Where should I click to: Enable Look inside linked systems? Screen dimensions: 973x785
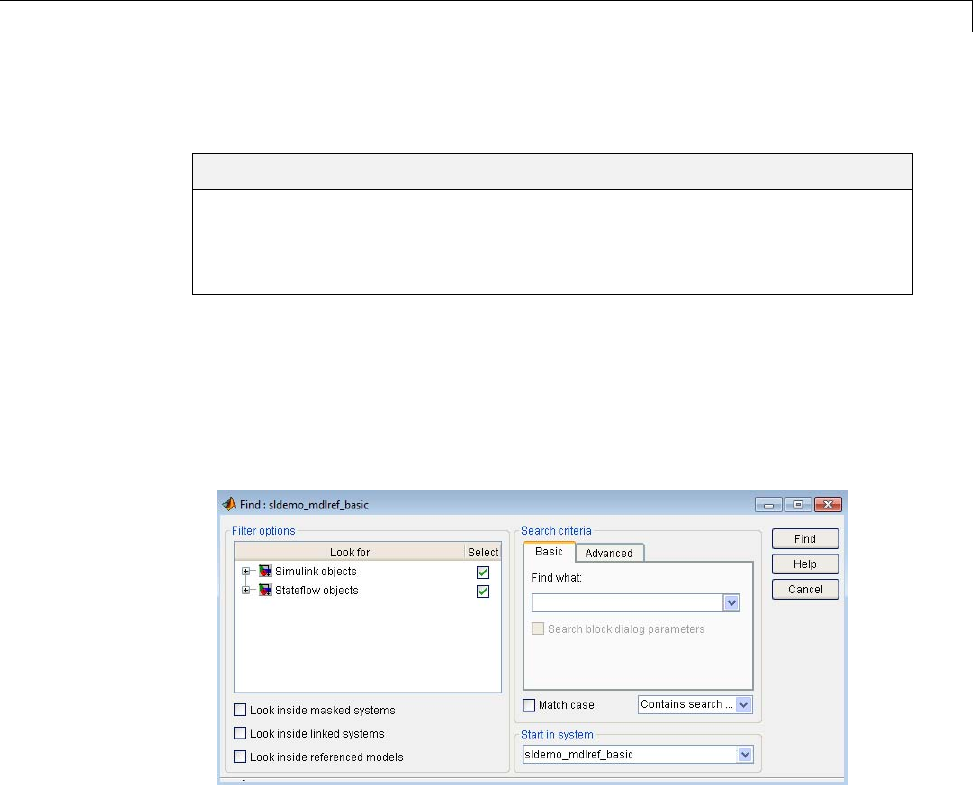point(240,733)
